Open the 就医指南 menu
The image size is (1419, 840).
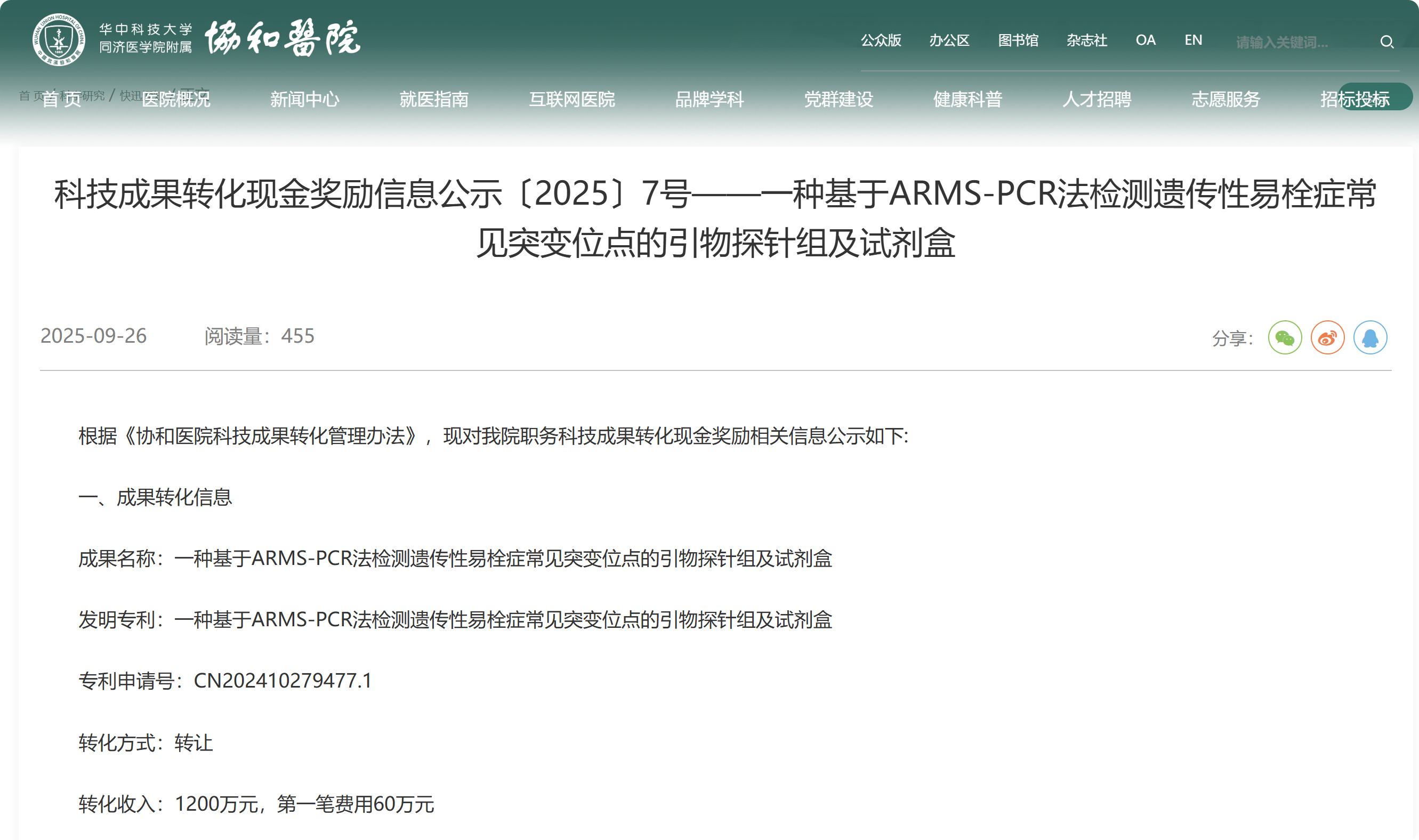[433, 100]
